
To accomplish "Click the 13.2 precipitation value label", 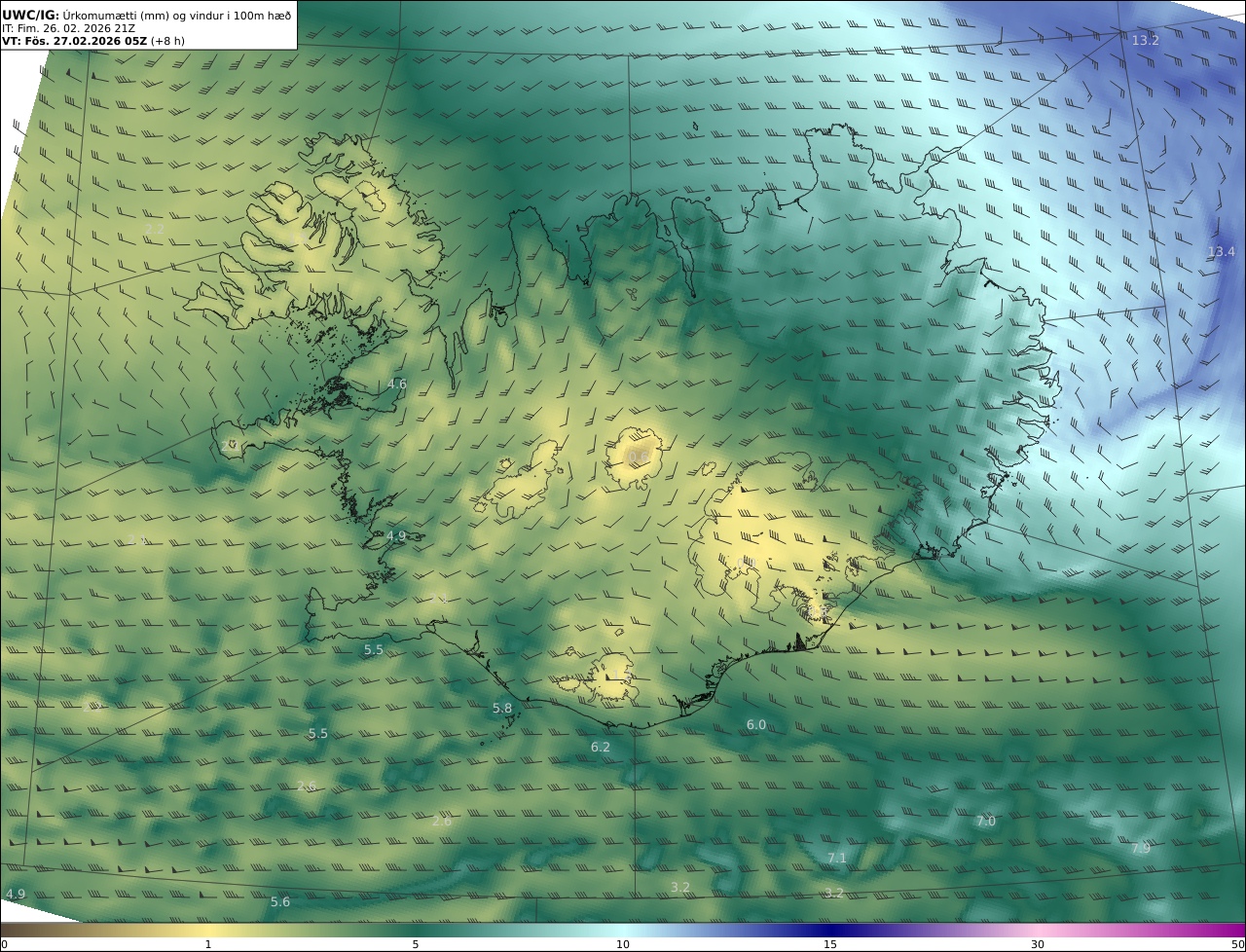I will pos(1145,40).
